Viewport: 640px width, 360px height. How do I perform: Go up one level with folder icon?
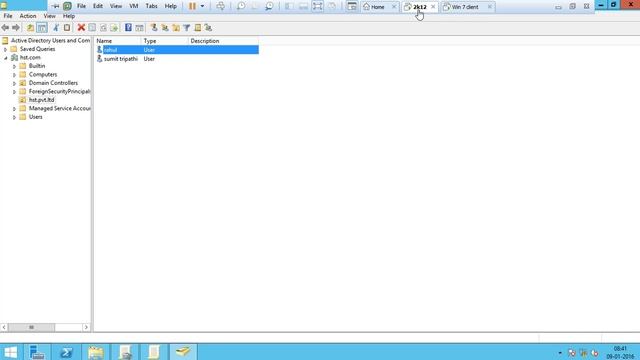tap(30, 28)
